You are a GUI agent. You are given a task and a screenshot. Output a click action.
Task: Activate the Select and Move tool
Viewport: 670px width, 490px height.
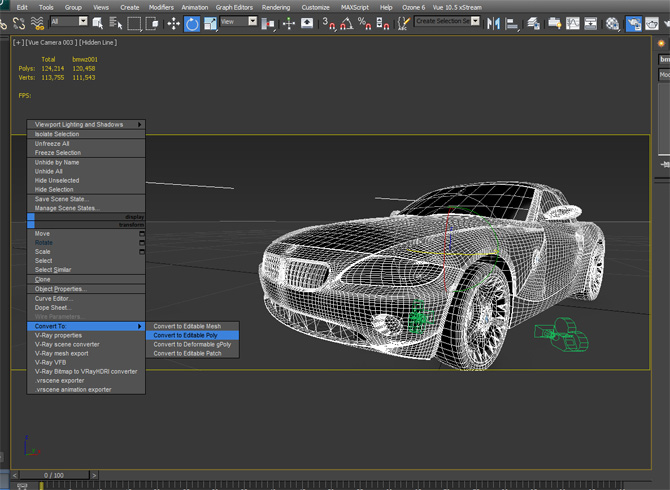click(173, 23)
